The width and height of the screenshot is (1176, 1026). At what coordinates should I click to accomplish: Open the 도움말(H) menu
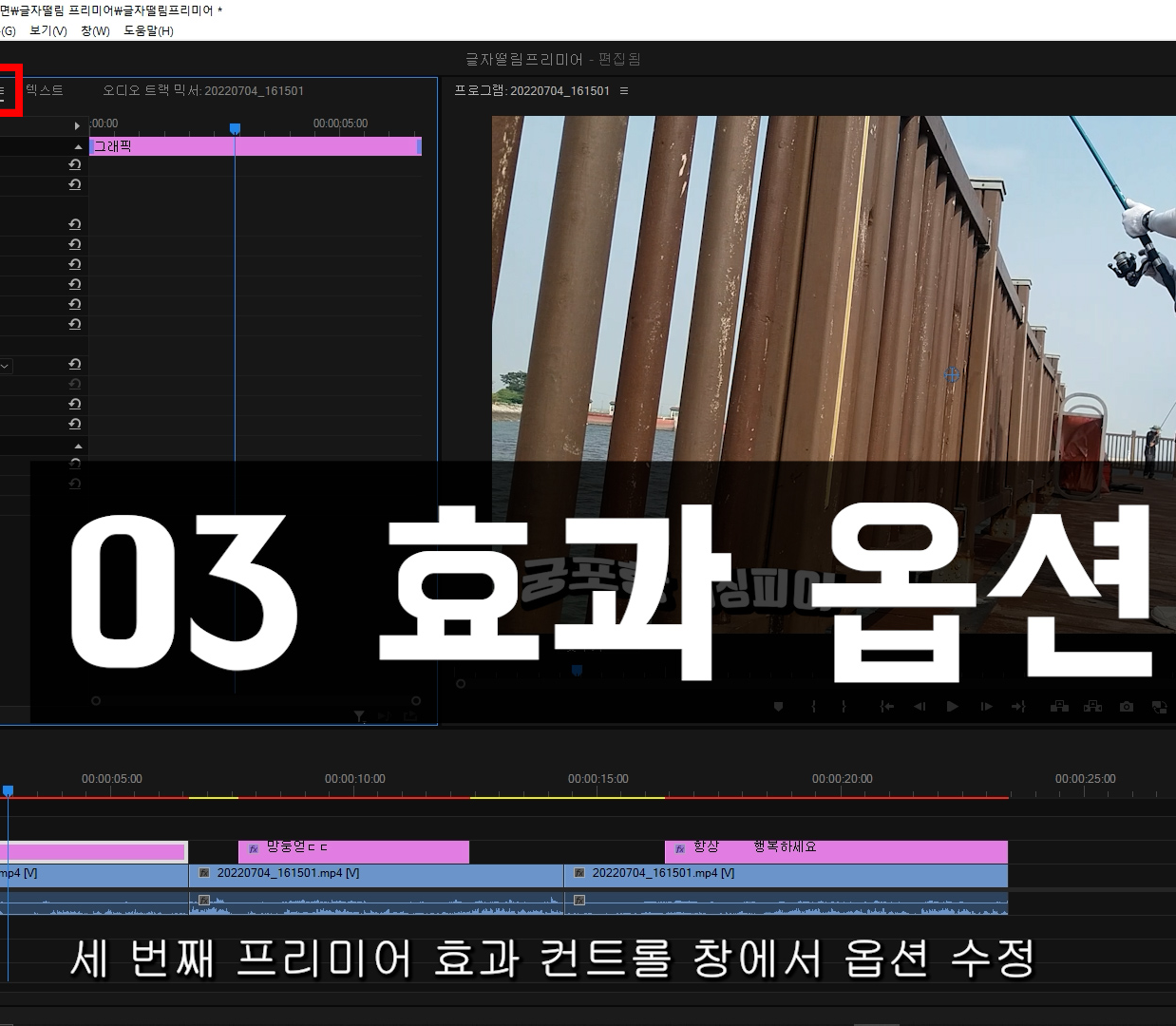pyautogui.click(x=149, y=30)
